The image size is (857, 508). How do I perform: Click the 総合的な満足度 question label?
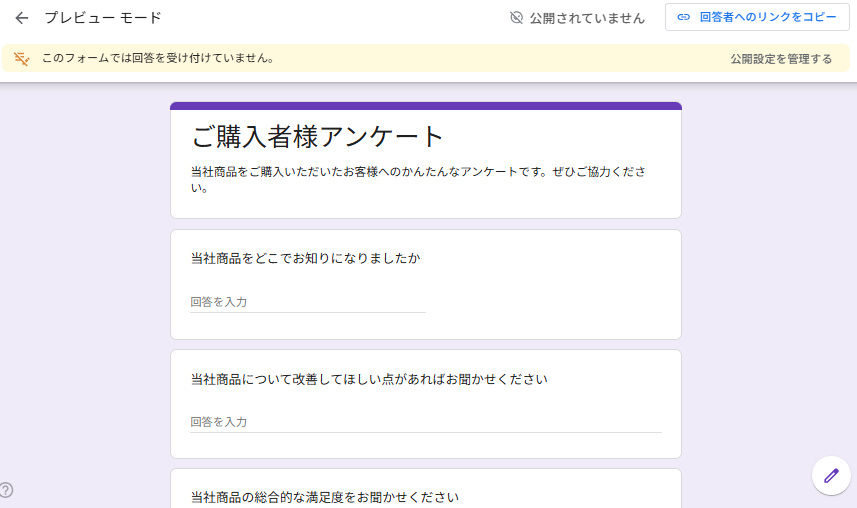(324, 497)
